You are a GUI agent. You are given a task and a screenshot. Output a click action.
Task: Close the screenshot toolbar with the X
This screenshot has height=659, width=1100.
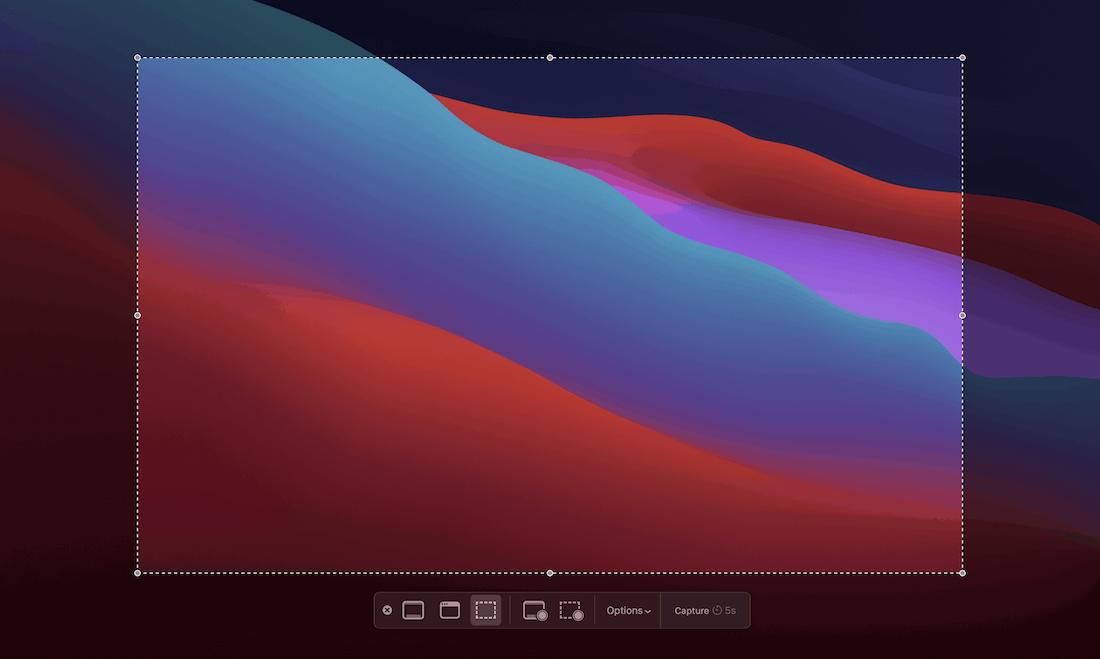coord(388,610)
